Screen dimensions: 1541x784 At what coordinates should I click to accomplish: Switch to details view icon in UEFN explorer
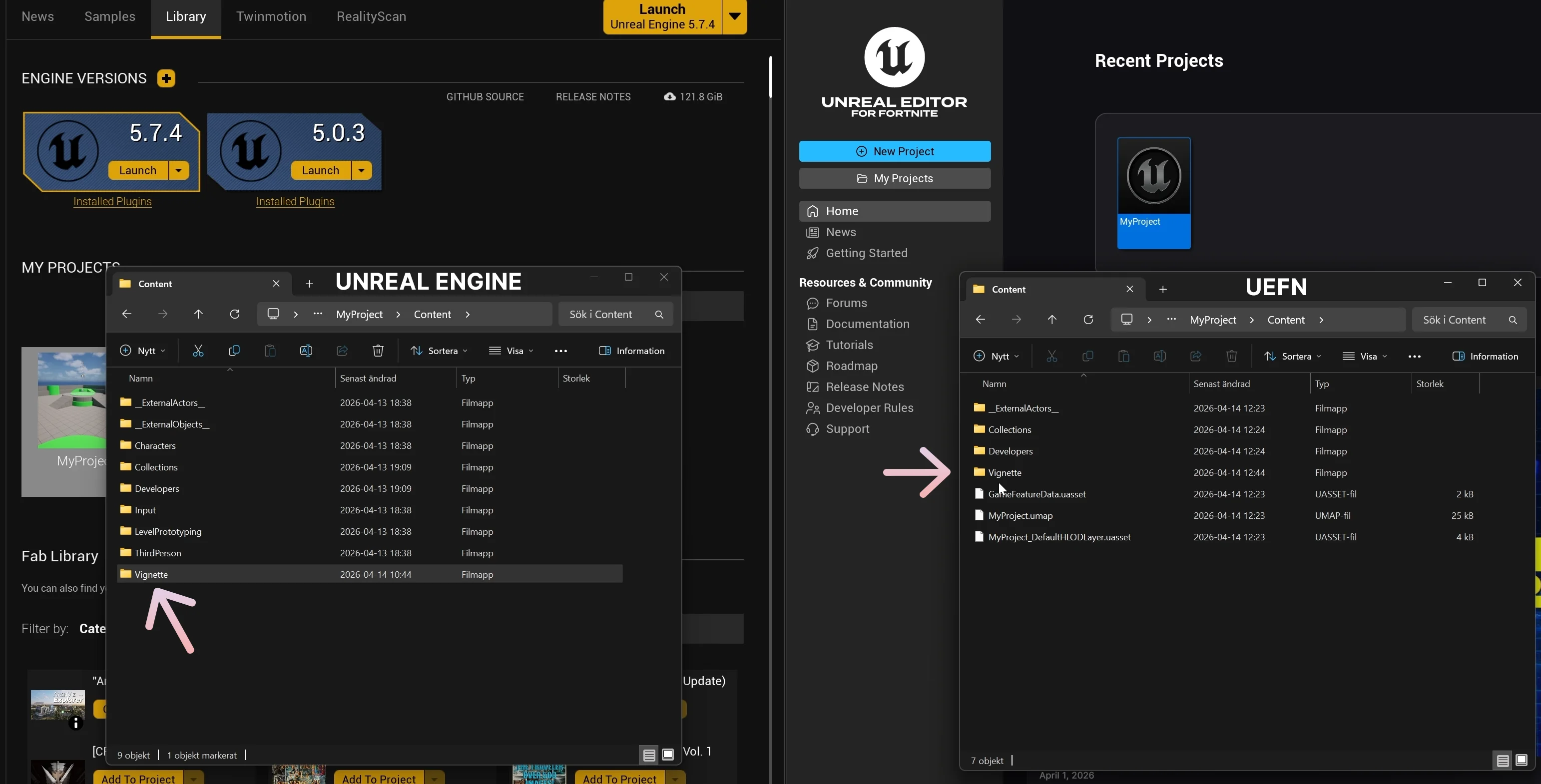[1503, 761]
